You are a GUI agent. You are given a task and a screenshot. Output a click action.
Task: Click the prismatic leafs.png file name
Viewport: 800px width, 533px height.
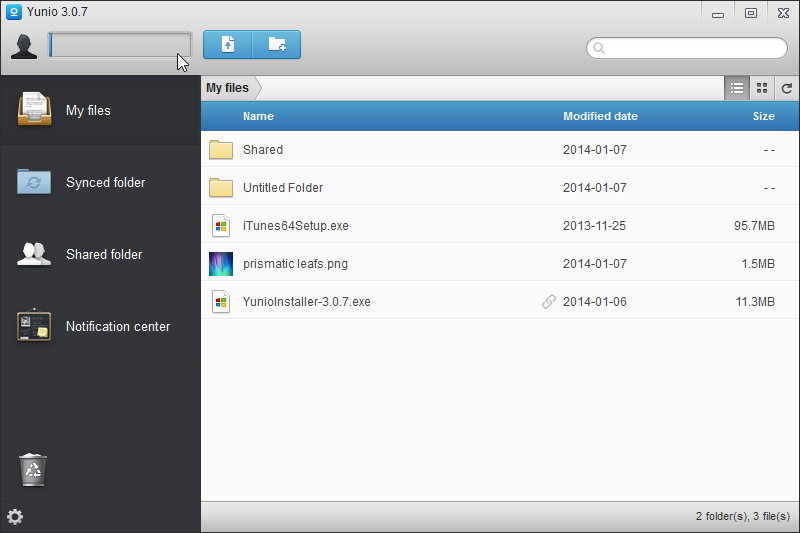(295, 264)
